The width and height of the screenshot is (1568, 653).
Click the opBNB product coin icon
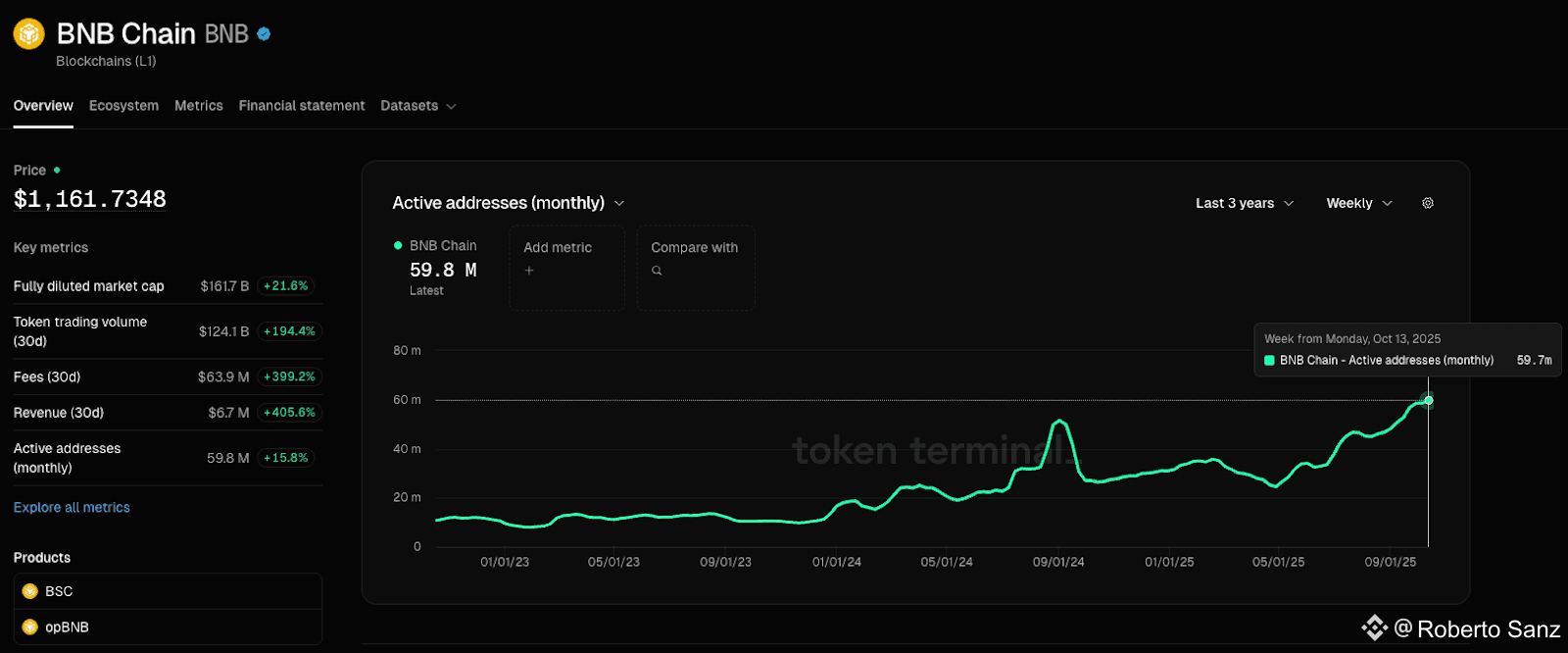tap(29, 627)
